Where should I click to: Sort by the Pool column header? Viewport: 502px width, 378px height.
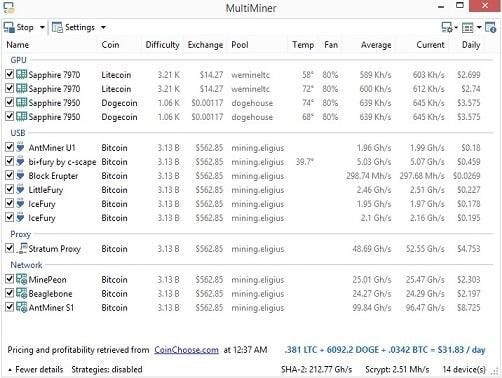(x=240, y=45)
